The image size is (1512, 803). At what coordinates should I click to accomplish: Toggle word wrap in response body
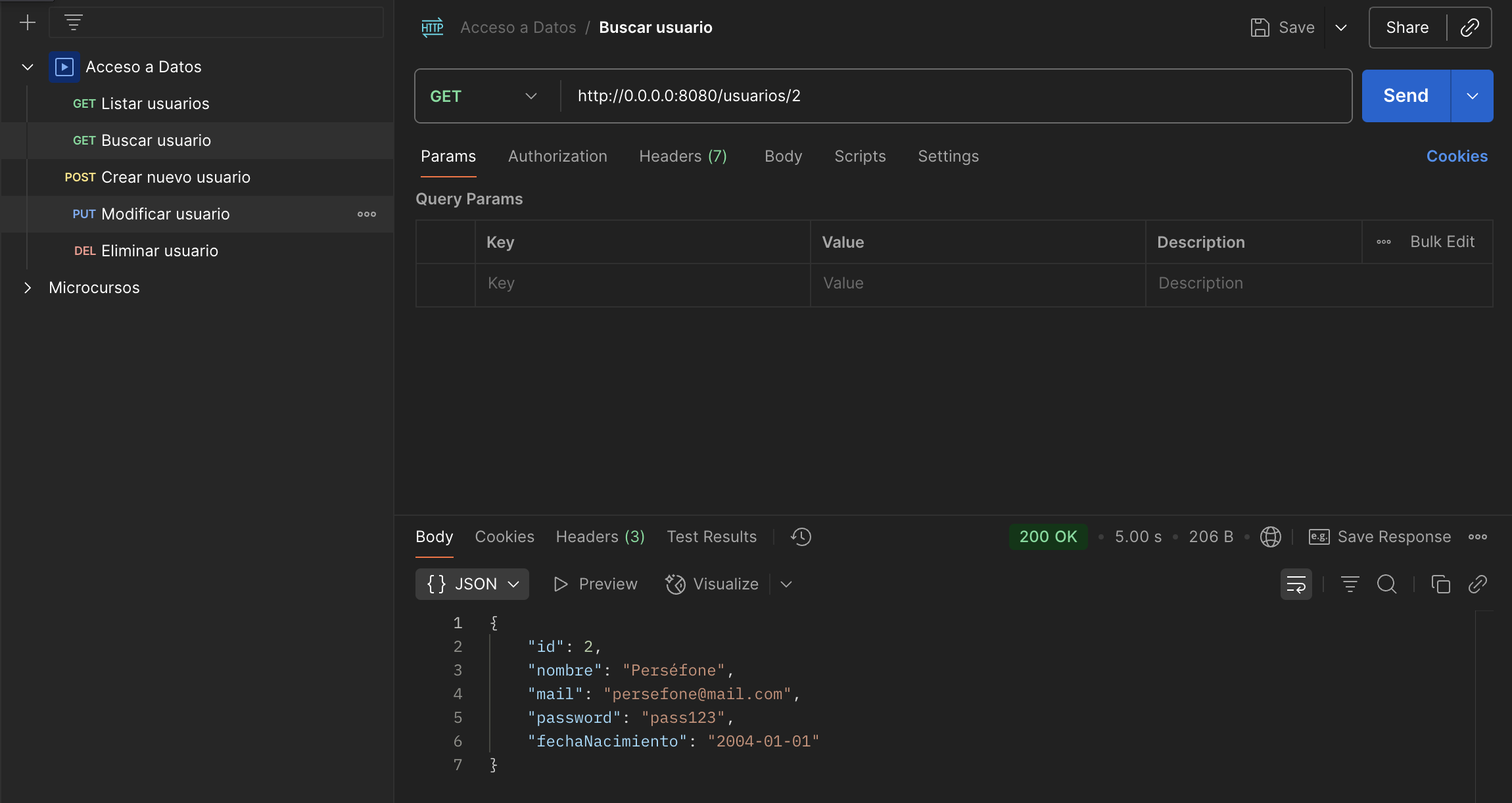pos(1296,584)
